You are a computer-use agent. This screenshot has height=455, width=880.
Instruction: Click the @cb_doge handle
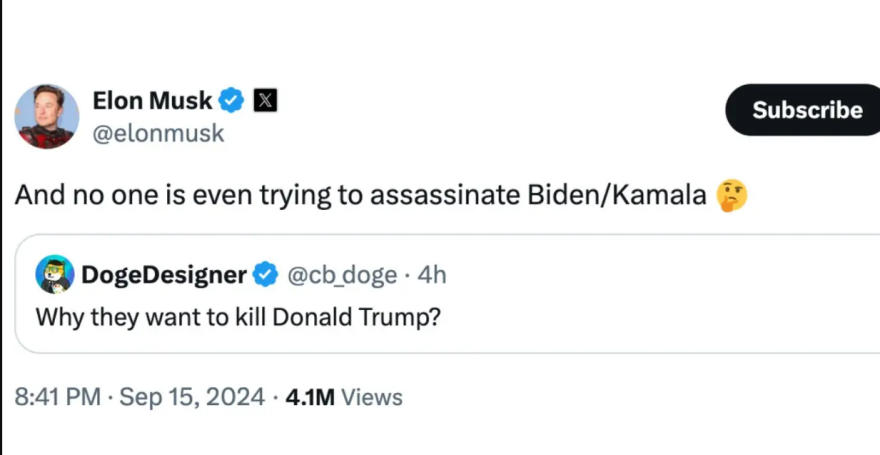pos(342,274)
